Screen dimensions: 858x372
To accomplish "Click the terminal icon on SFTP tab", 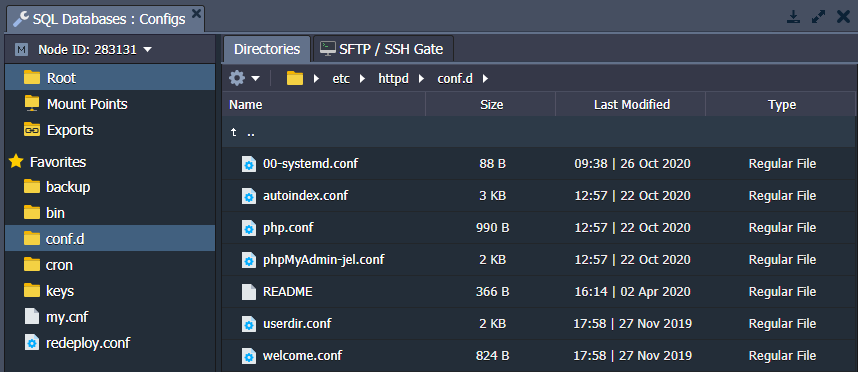I will tap(328, 49).
